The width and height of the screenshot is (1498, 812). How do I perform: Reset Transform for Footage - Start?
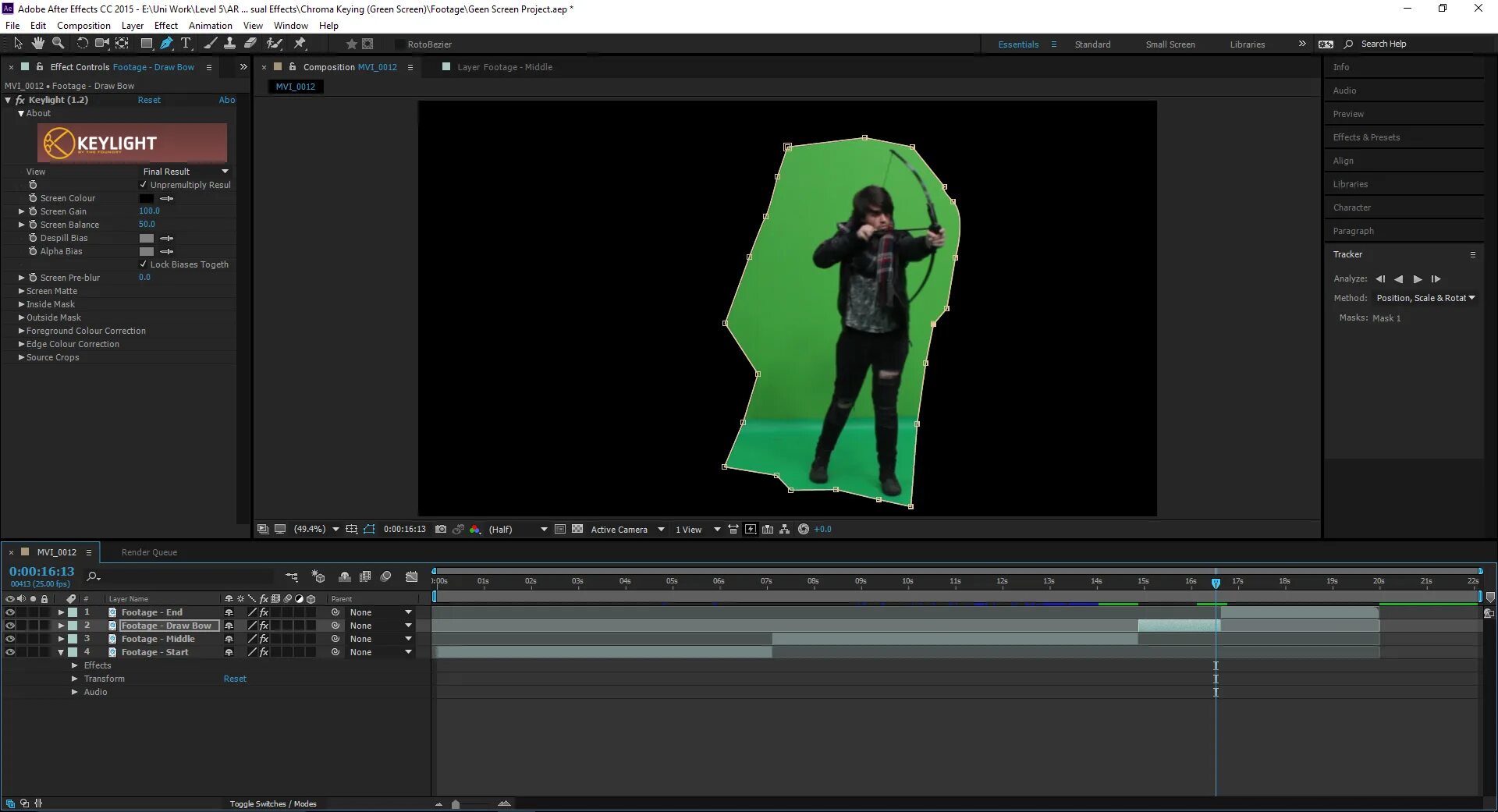[x=235, y=679]
